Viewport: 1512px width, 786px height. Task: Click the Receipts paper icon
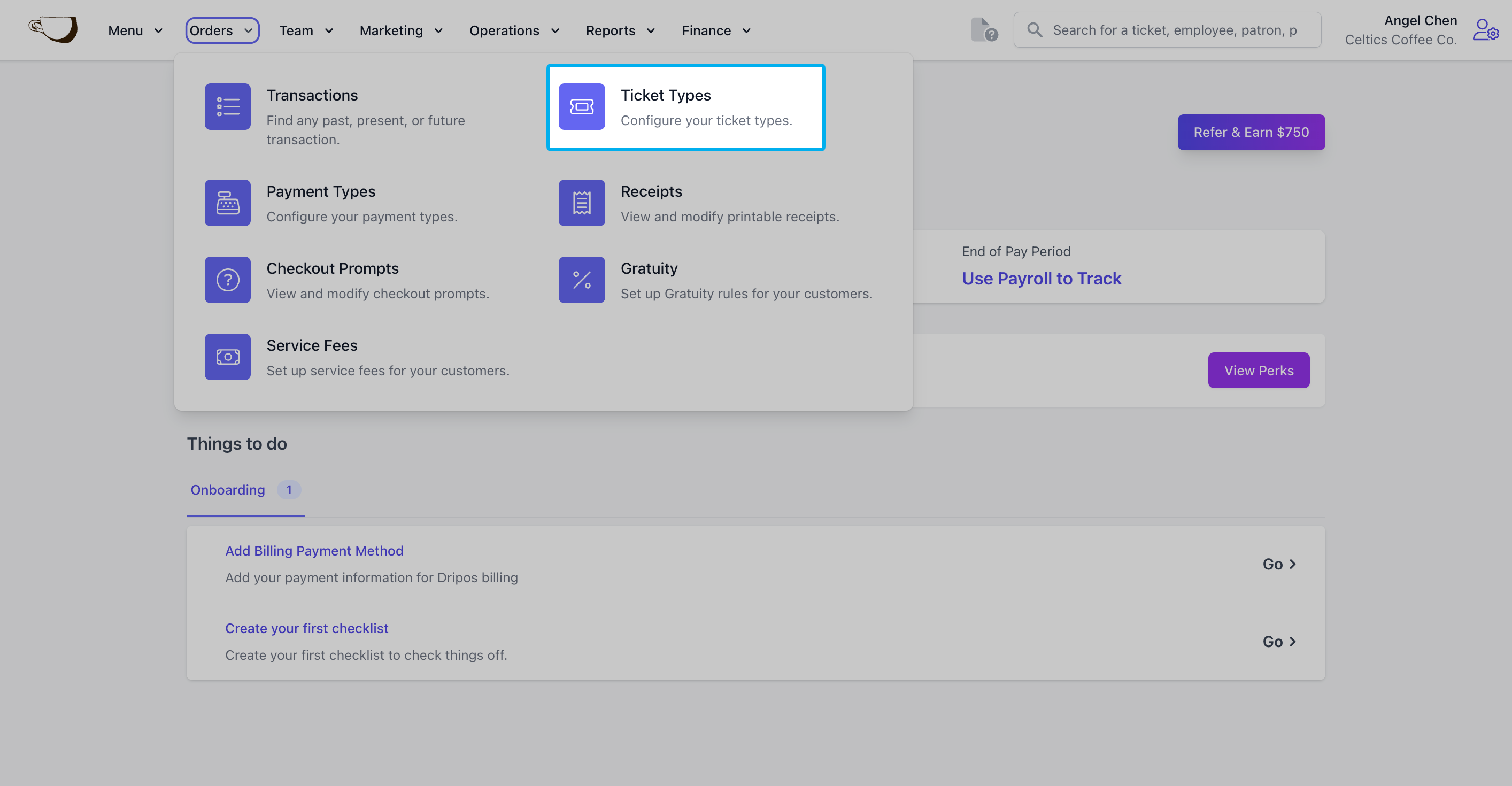coord(581,203)
